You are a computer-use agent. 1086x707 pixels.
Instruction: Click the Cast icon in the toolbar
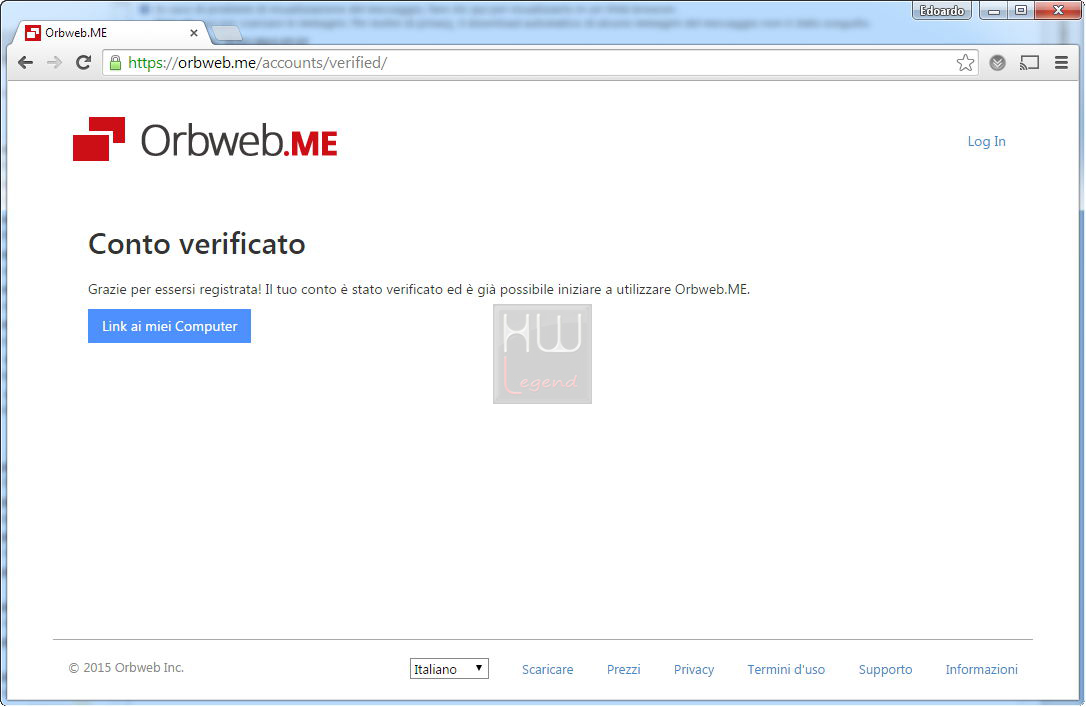1029,63
